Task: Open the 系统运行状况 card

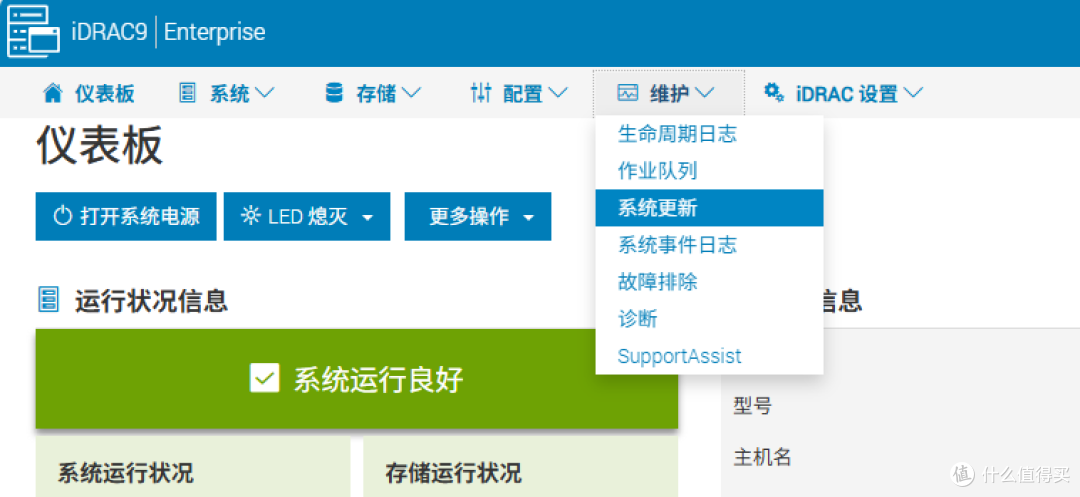Action: pos(193,467)
